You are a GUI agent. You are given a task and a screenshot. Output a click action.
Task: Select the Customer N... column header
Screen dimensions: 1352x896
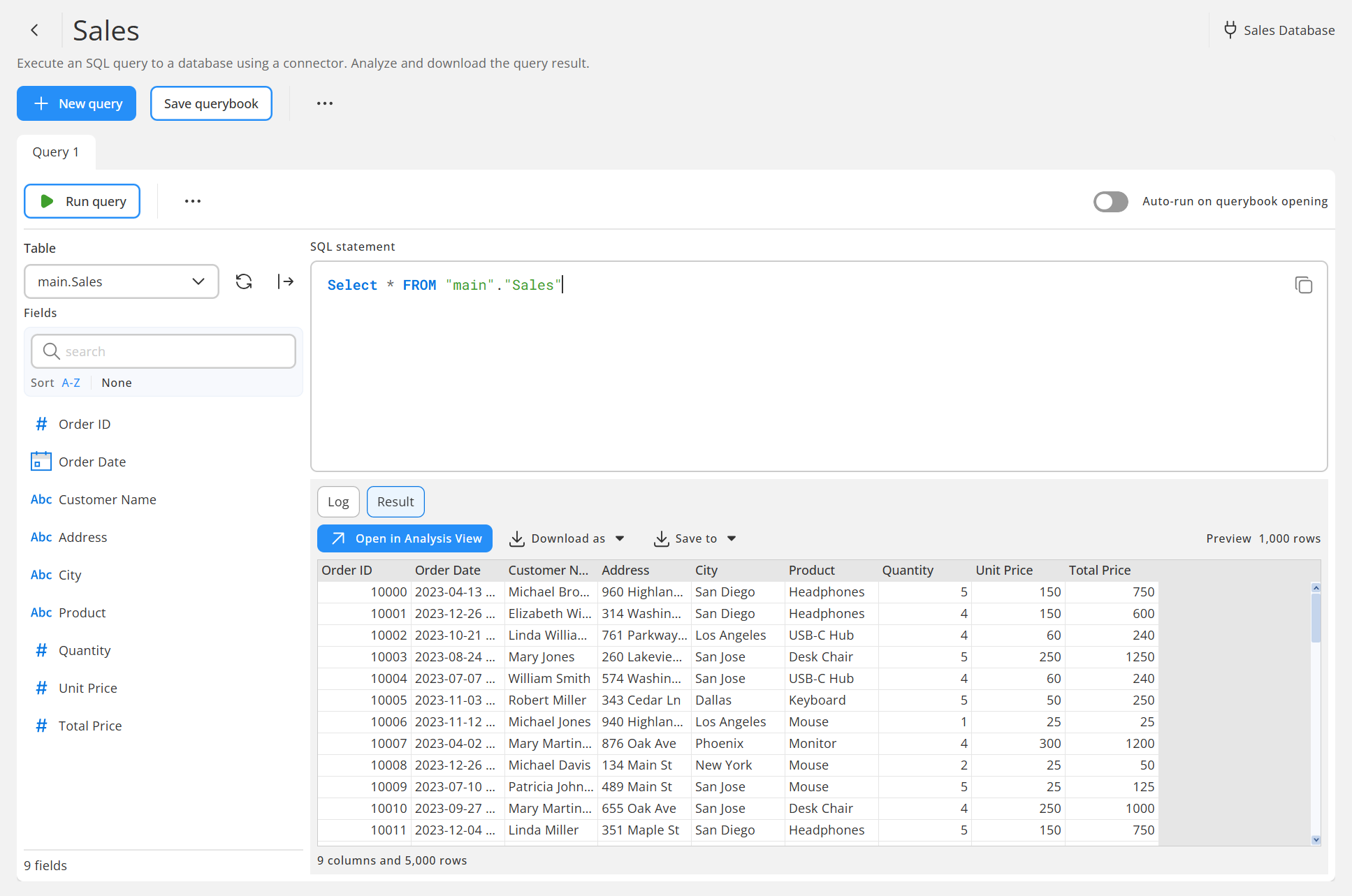coord(551,570)
